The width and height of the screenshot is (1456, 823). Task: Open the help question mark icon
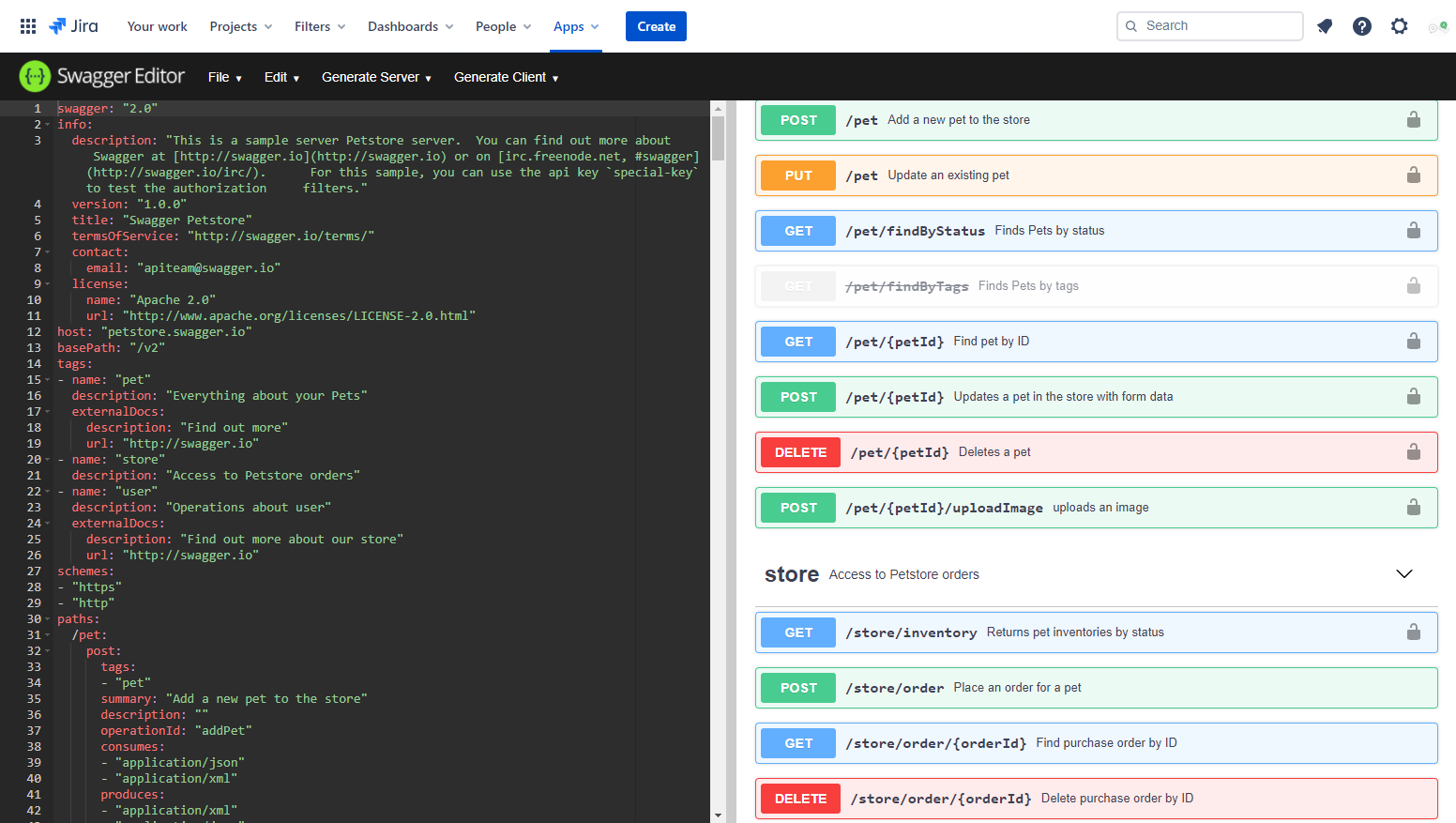(1362, 26)
